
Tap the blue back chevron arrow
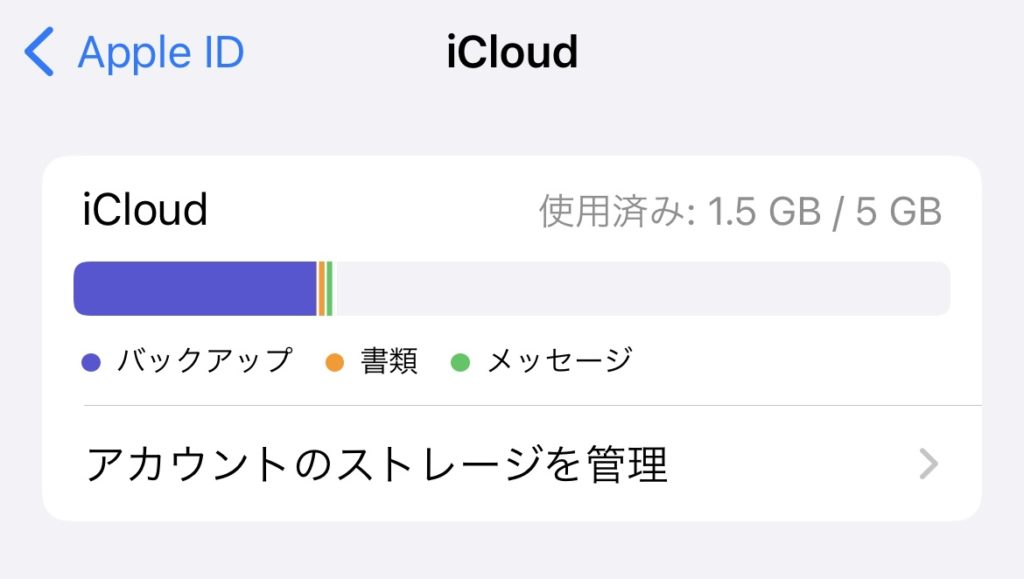40,52
